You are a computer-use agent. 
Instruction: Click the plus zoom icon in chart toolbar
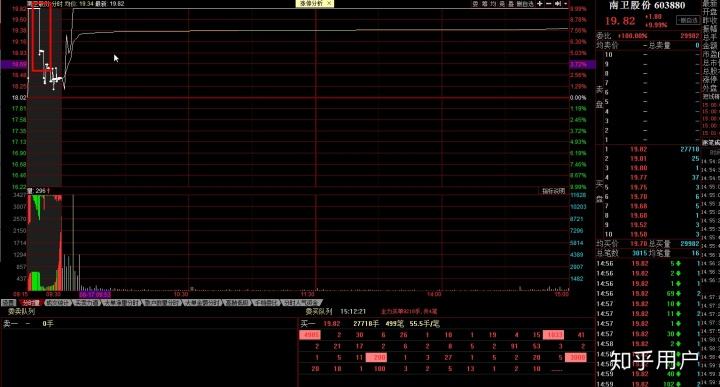point(540,3)
